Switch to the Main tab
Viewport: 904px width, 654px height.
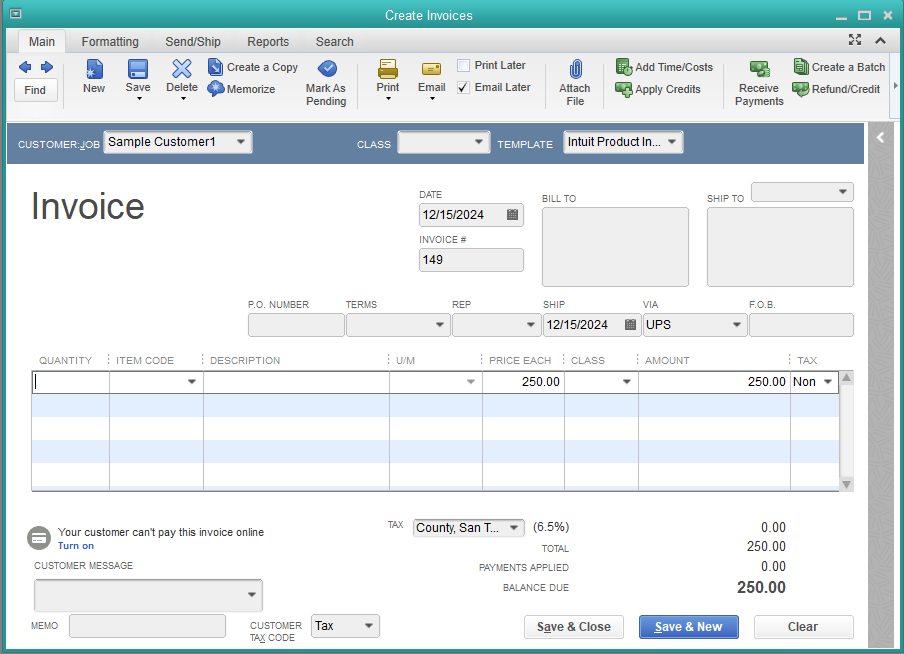coord(42,42)
